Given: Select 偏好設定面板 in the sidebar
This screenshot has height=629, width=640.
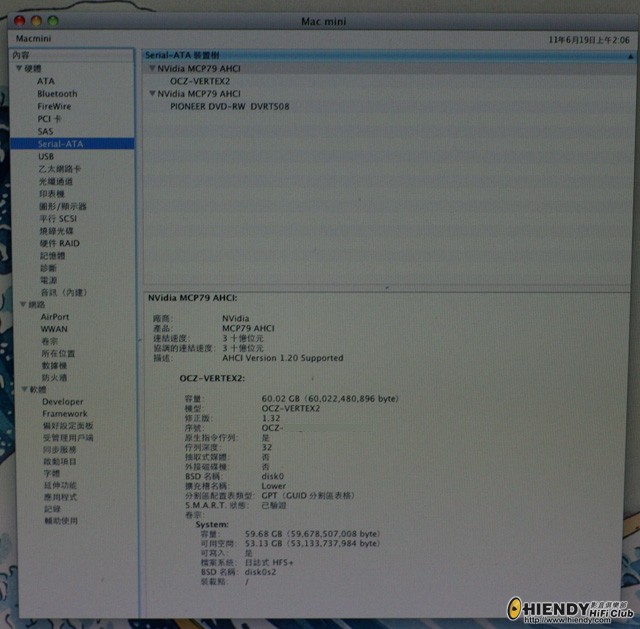Looking at the screenshot, I should point(68,426).
